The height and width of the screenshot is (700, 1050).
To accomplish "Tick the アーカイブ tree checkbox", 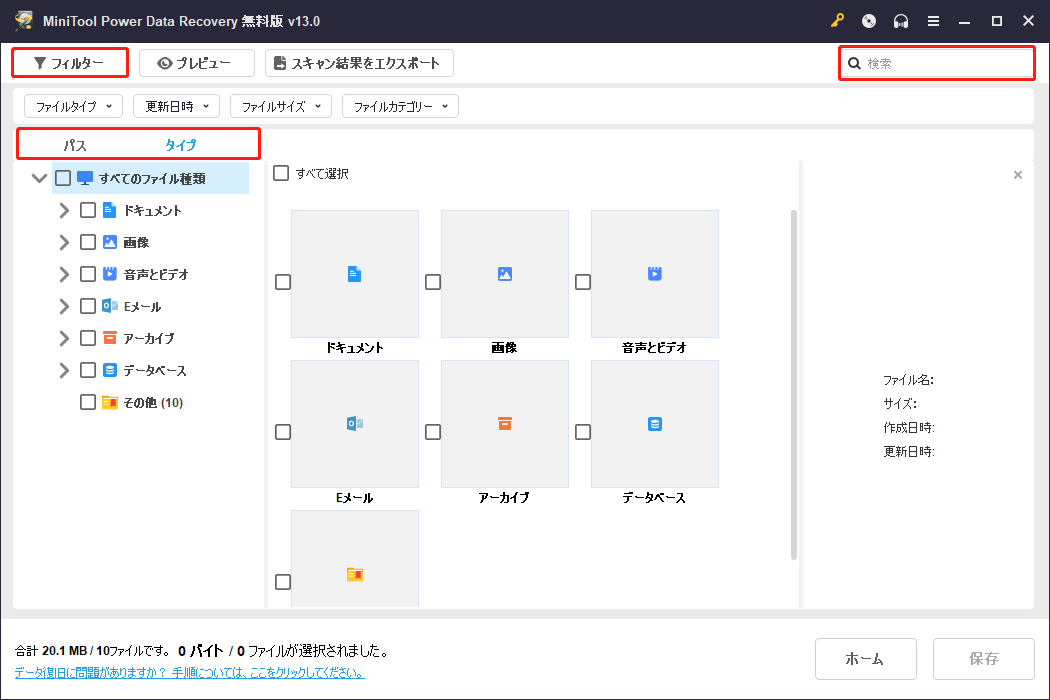I will [x=88, y=338].
